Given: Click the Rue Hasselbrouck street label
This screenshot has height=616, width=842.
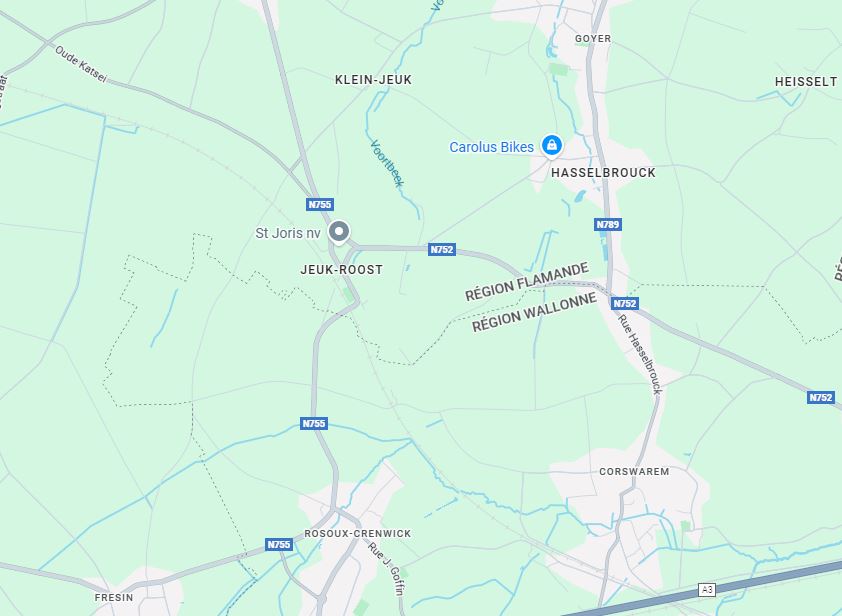Looking at the screenshot, I should pyautogui.click(x=640, y=355).
